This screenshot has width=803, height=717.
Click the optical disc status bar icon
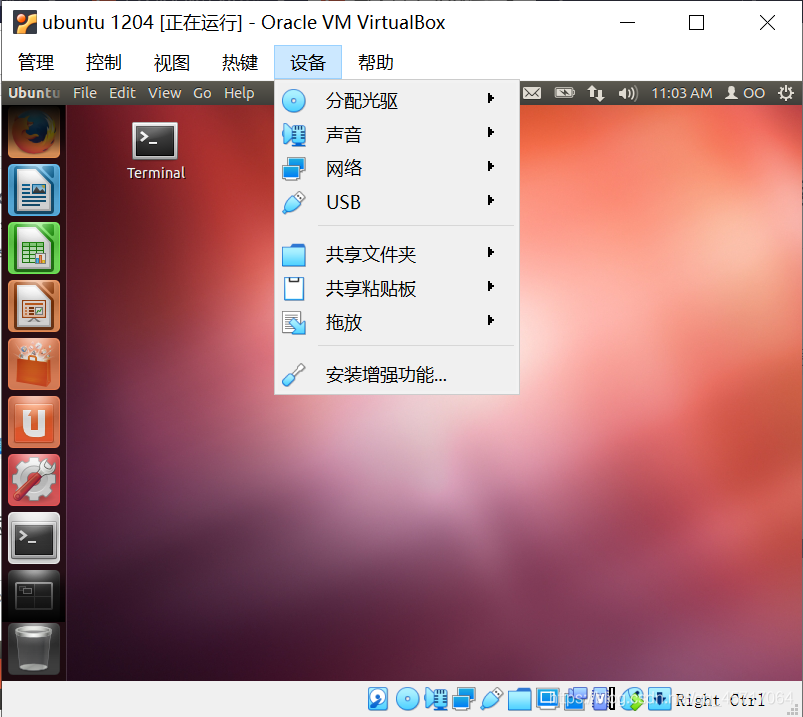pos(408,699)
